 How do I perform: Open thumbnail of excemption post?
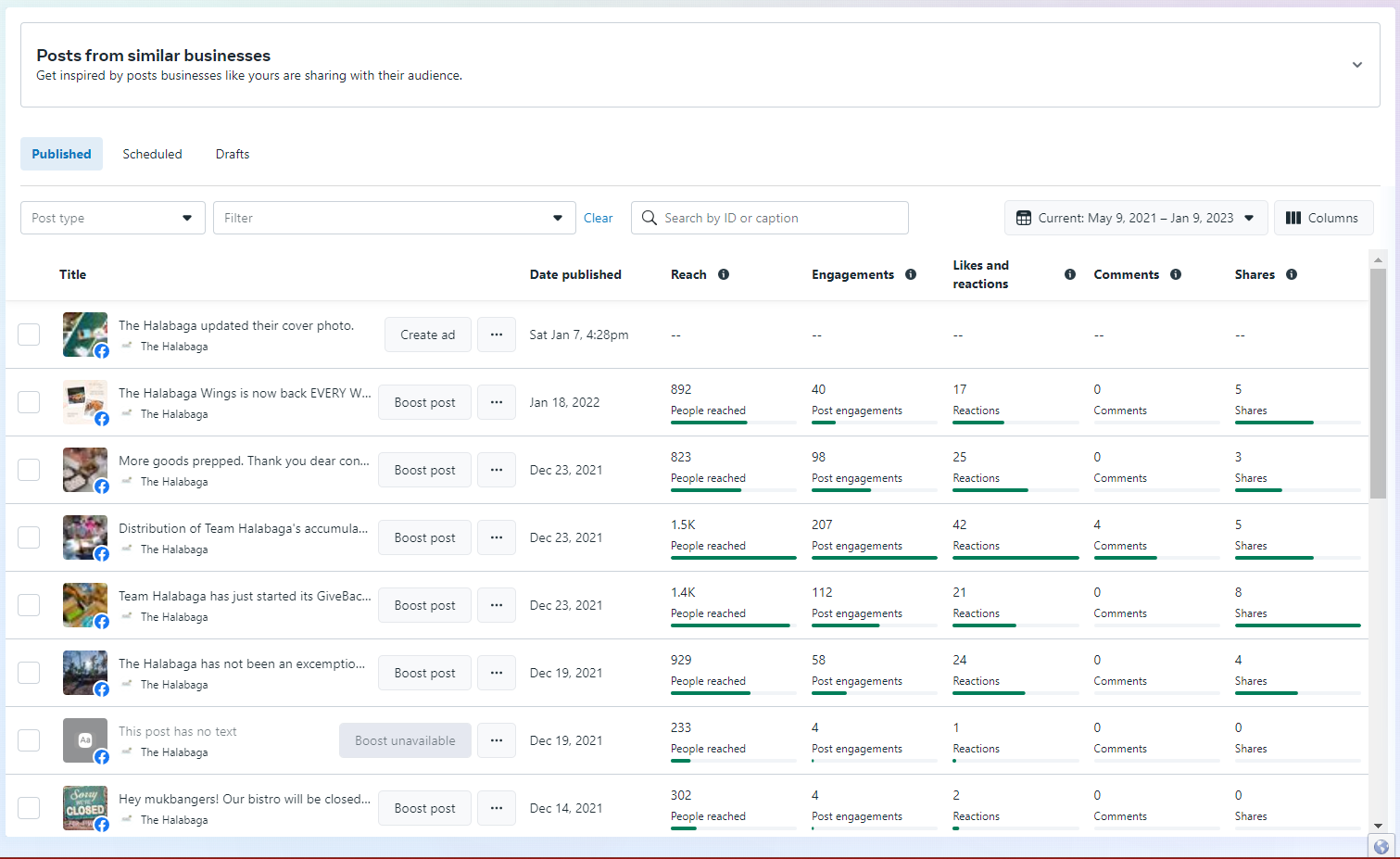pyautogui.click(x=85, y=673)
